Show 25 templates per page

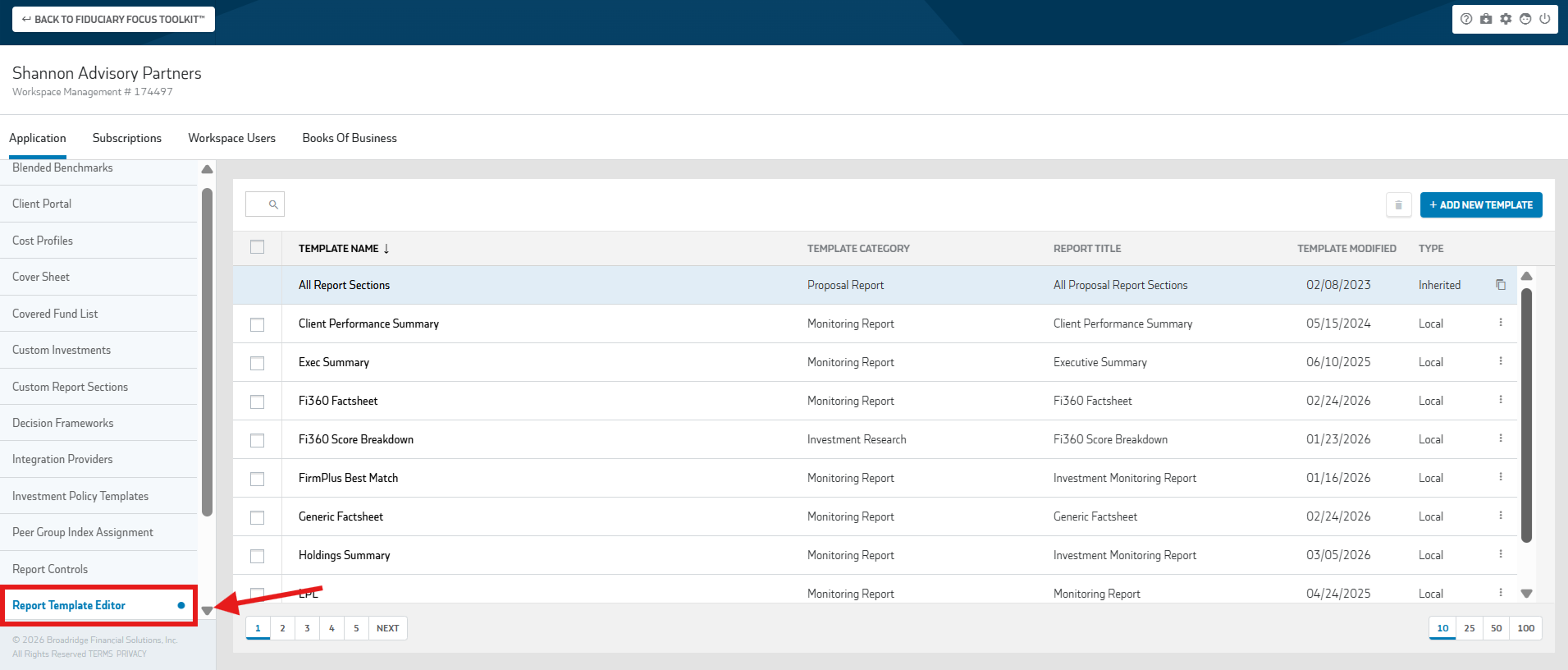click(x=1470, y=628)
